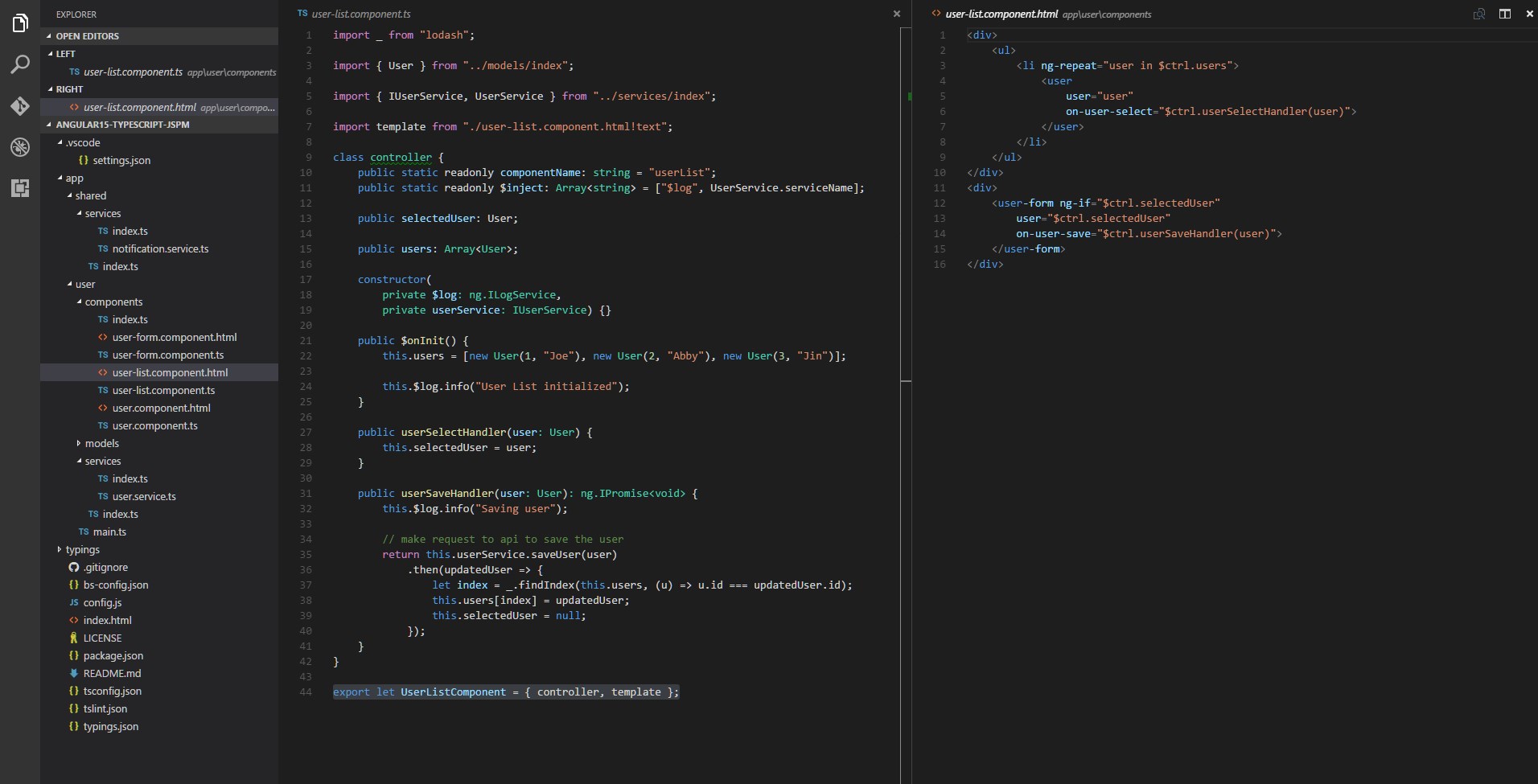1538x784 pixels.
Task: Expand the typings folder
Action: (60, 549)
